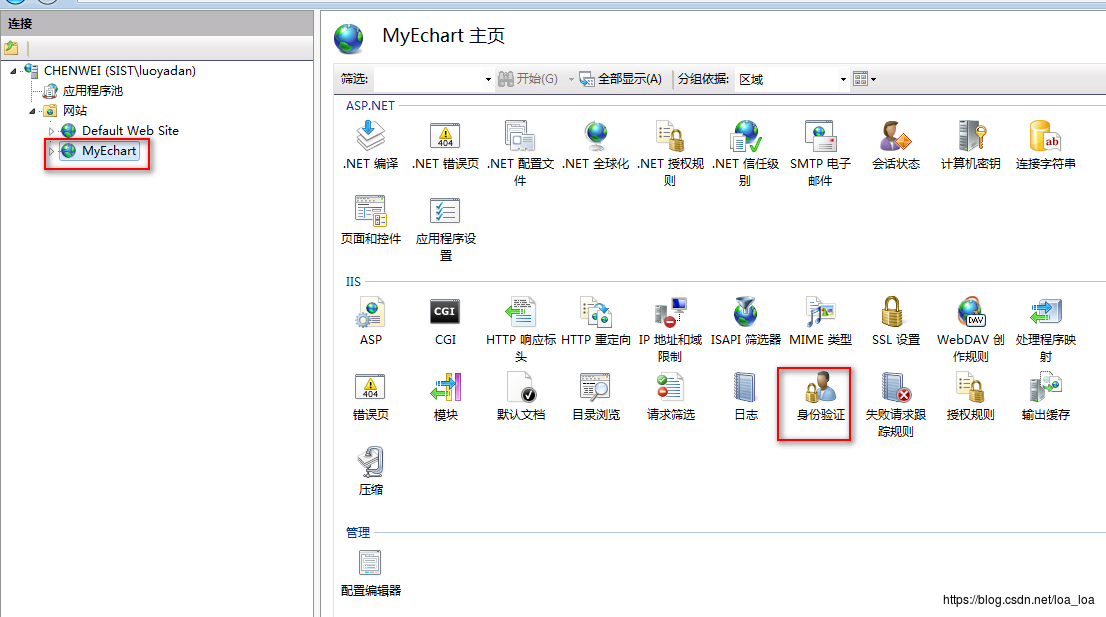This screenshot has height=617, width=1106.
Task: Open the view mode dropdown button
Action: click(865, 79)
